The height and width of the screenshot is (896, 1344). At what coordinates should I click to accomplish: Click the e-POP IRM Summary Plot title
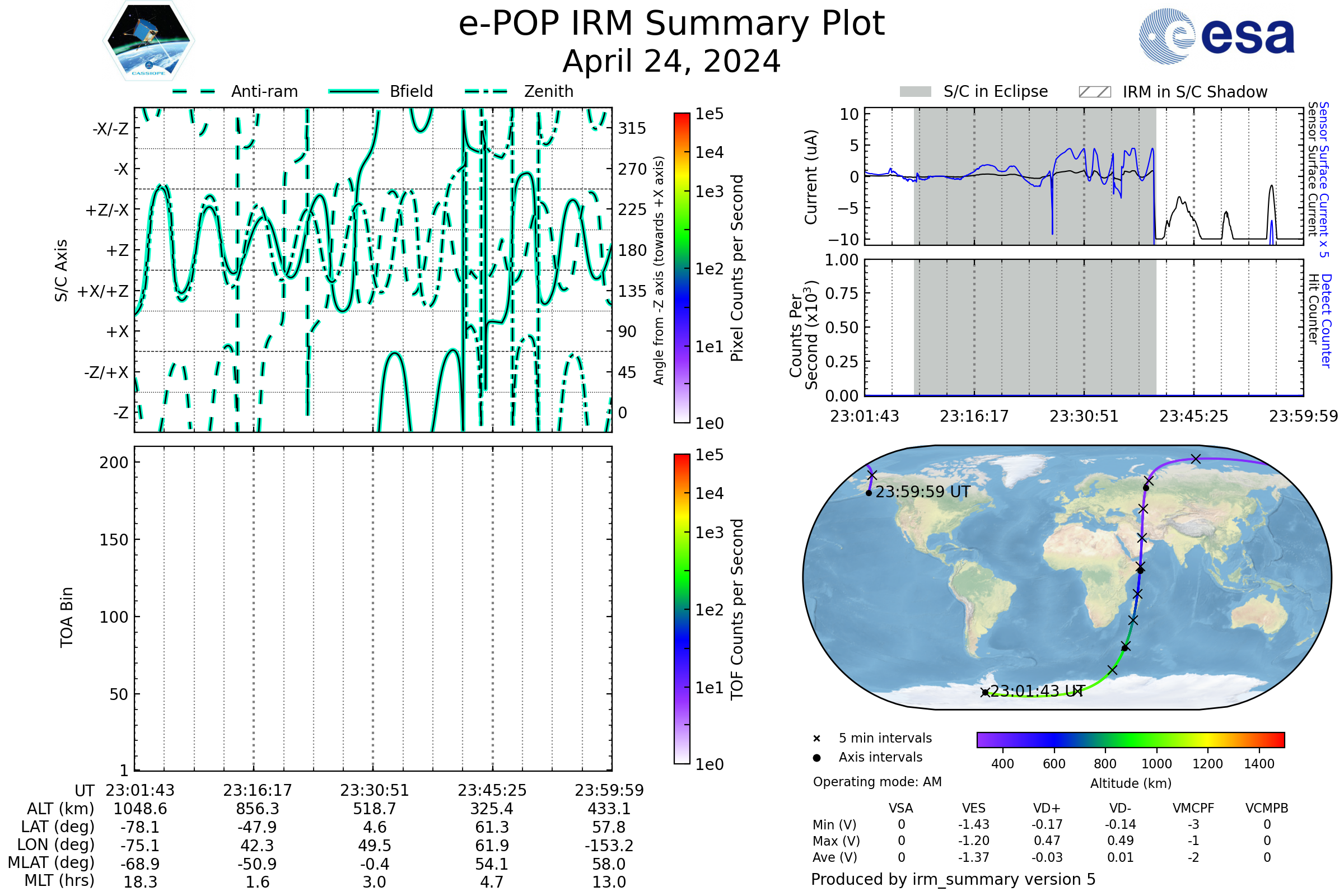pos(671,24)
